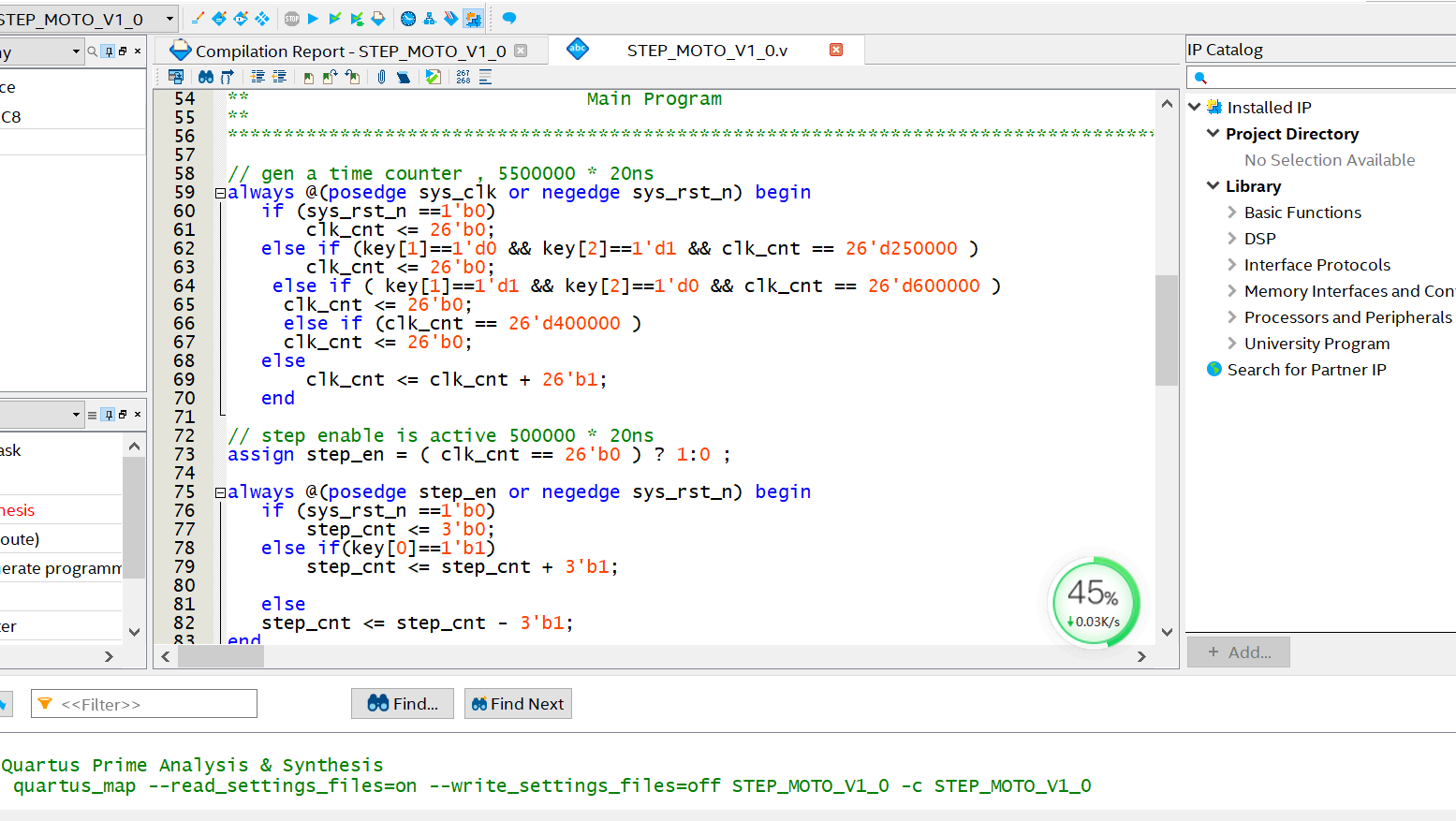Screen dimensions: 1456x821
Task: Expand the Basic Functions category
Action: [x=1232, y=213]
